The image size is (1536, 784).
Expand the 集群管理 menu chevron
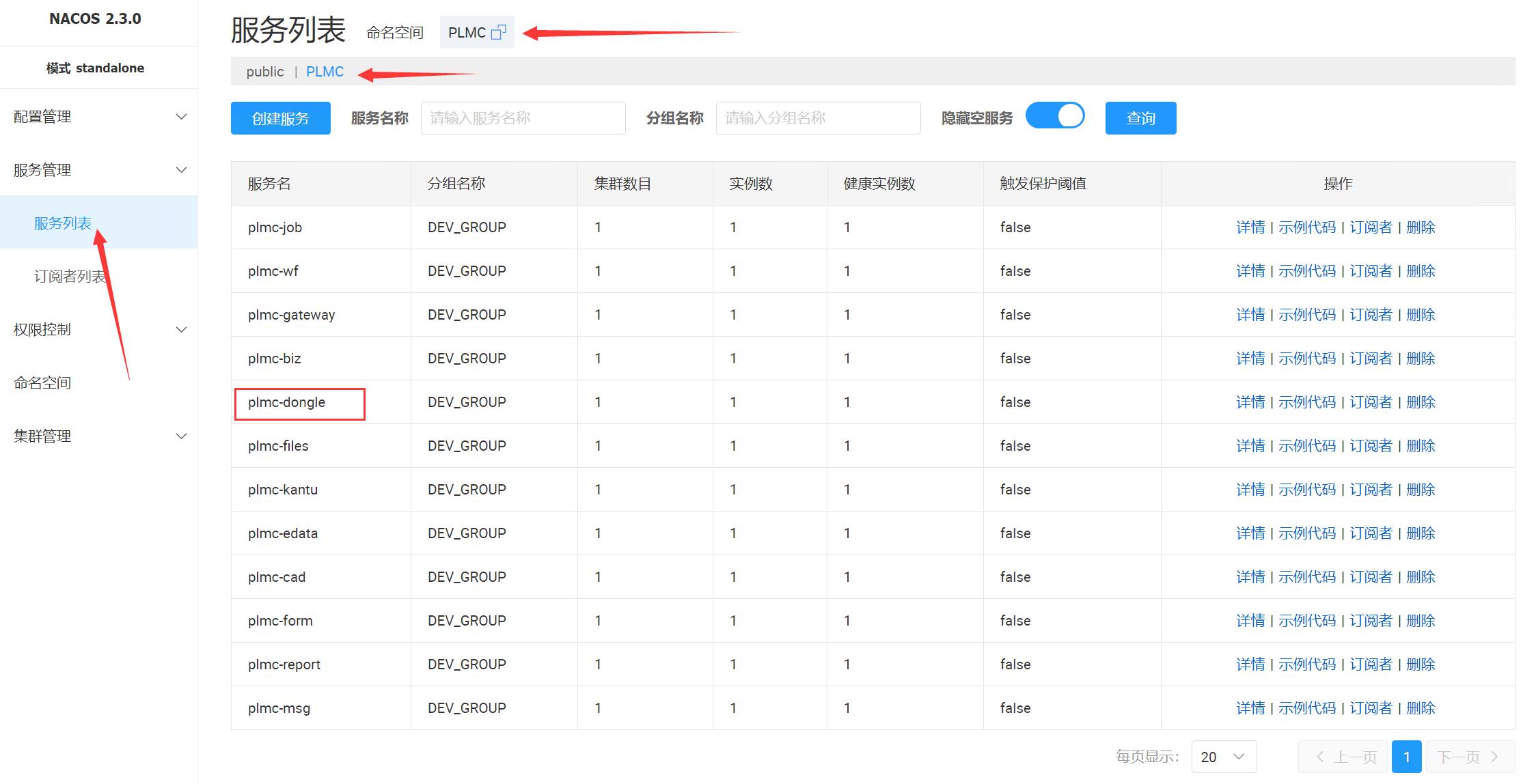pos(182,436)
